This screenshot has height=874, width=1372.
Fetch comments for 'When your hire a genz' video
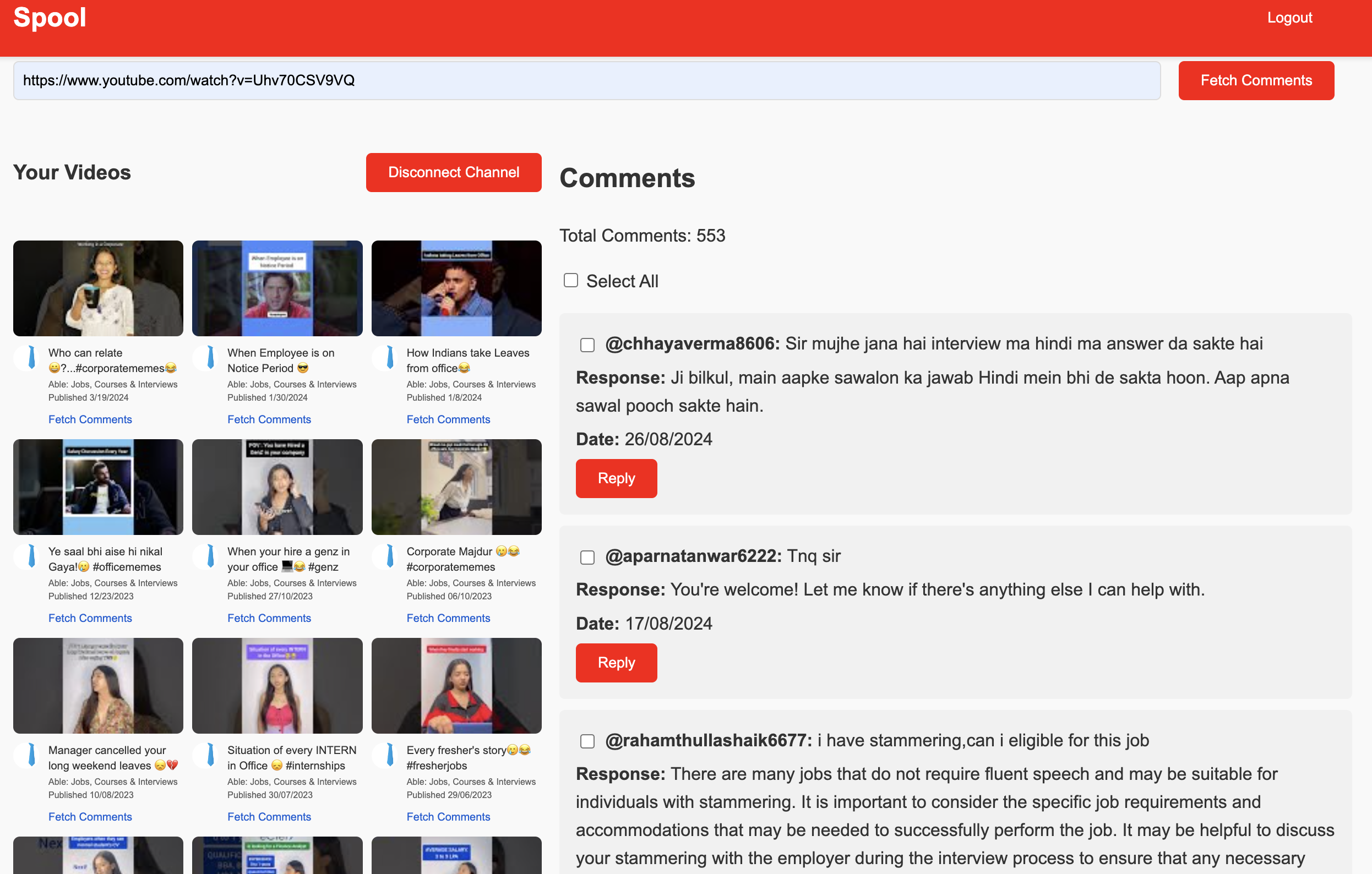pos(269,618)
